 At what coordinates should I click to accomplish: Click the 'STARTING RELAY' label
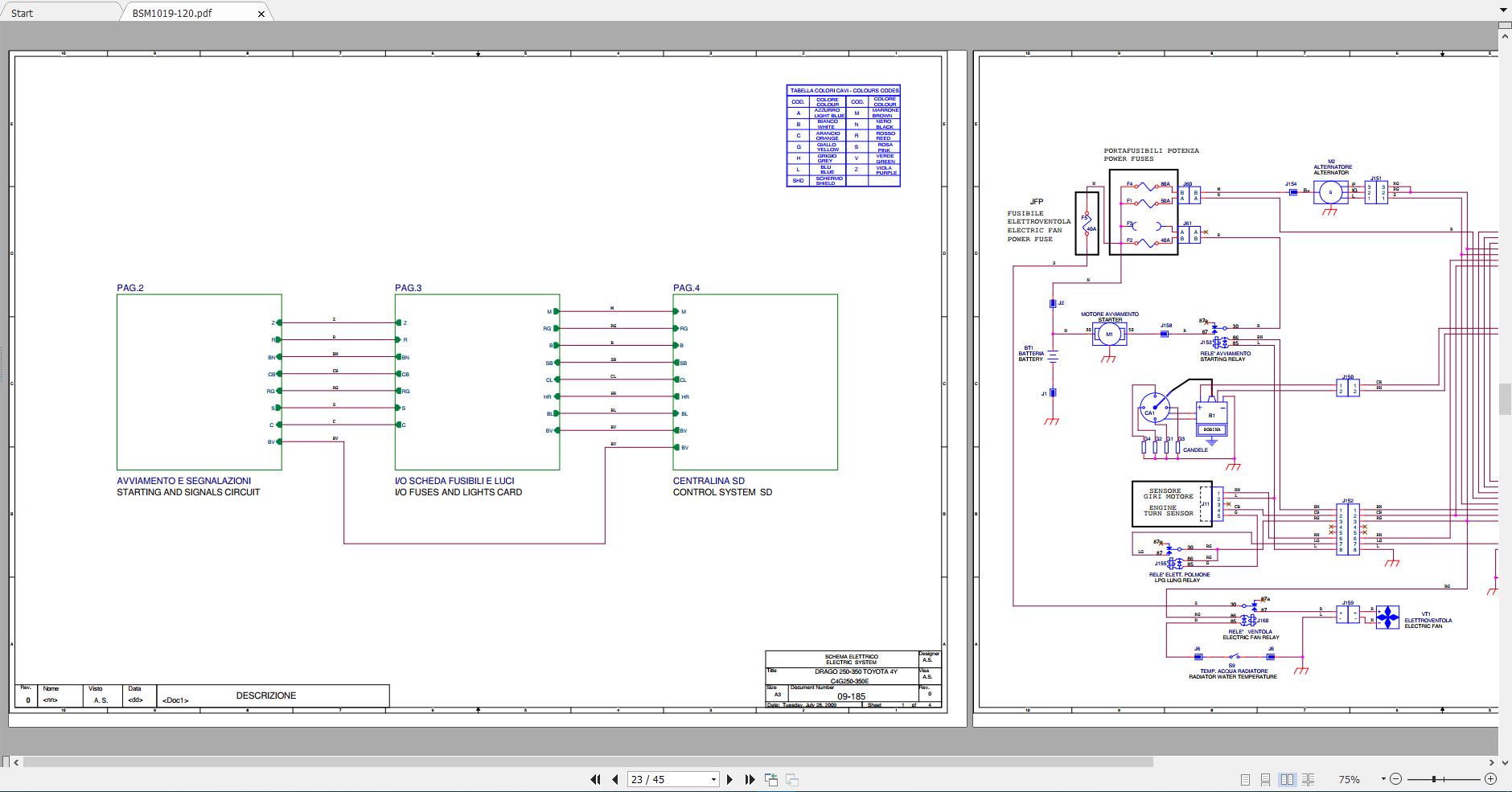point(1222,359)
